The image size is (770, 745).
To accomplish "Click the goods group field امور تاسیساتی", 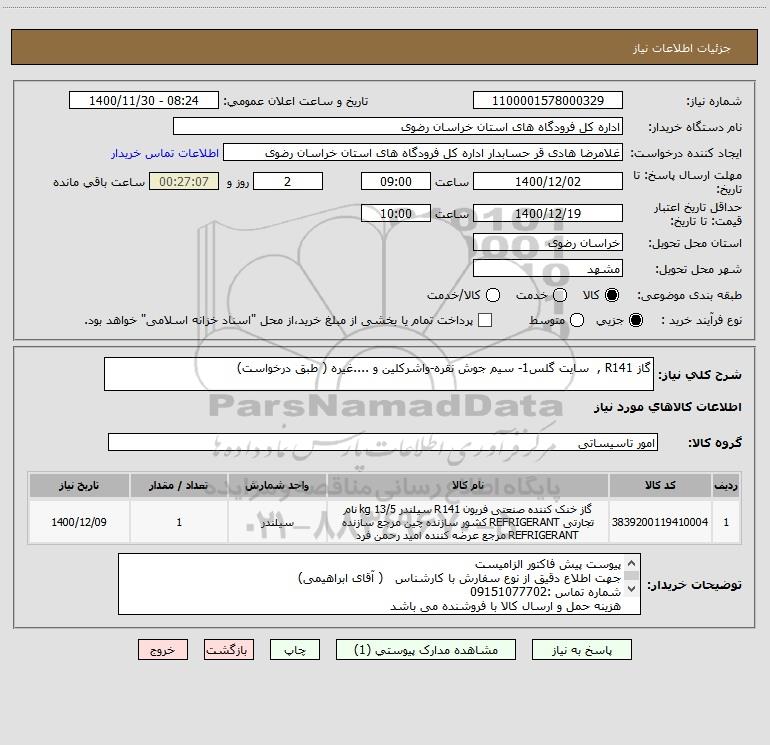I will [x=383, y=442].
